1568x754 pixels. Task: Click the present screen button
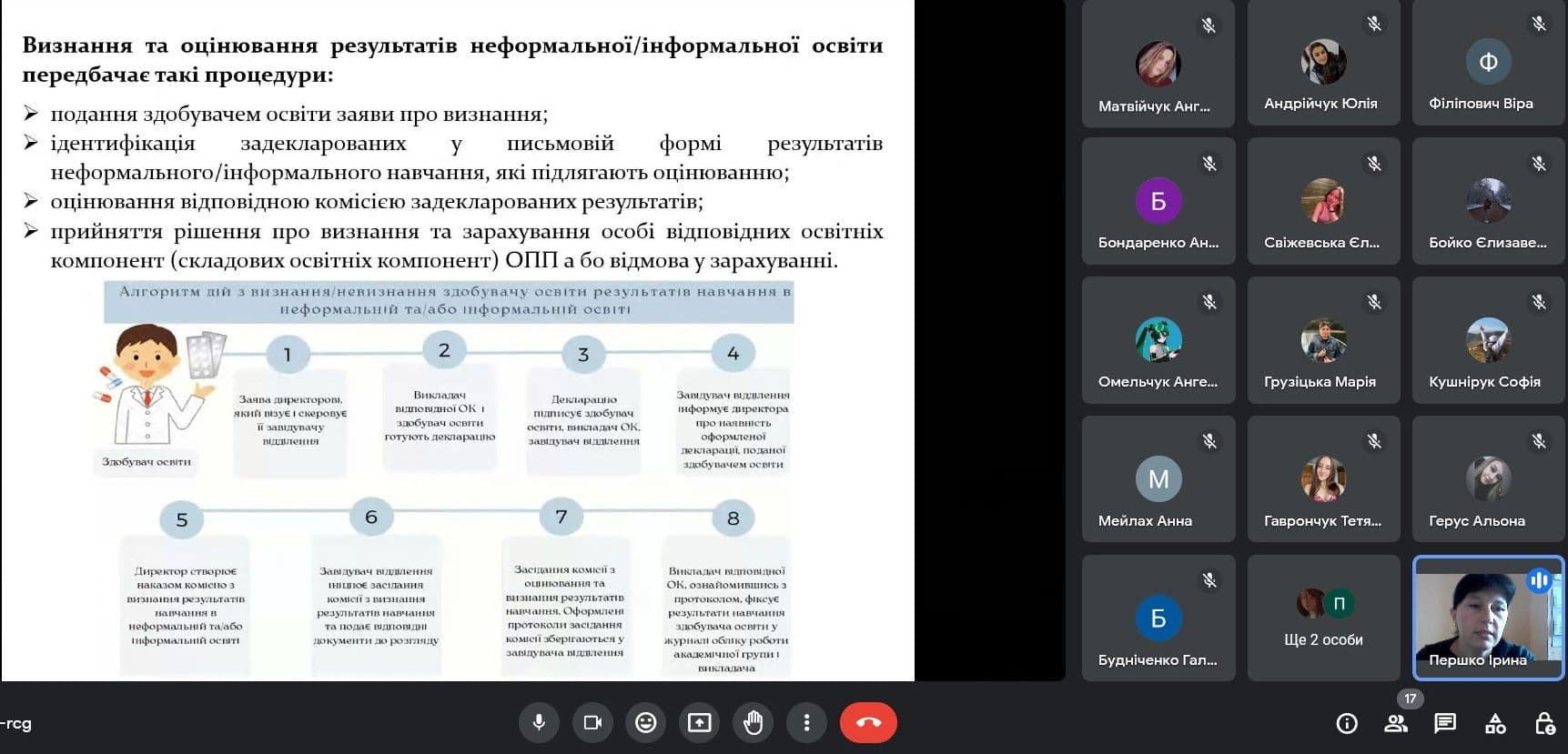699,723
